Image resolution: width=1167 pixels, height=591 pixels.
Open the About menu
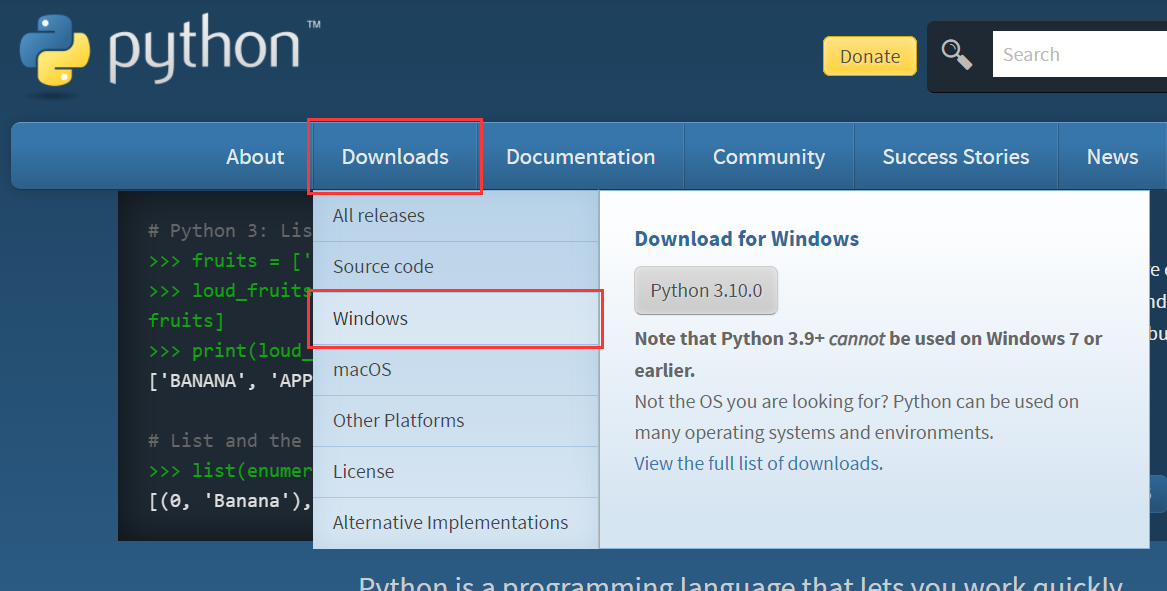tap(255, 157)
